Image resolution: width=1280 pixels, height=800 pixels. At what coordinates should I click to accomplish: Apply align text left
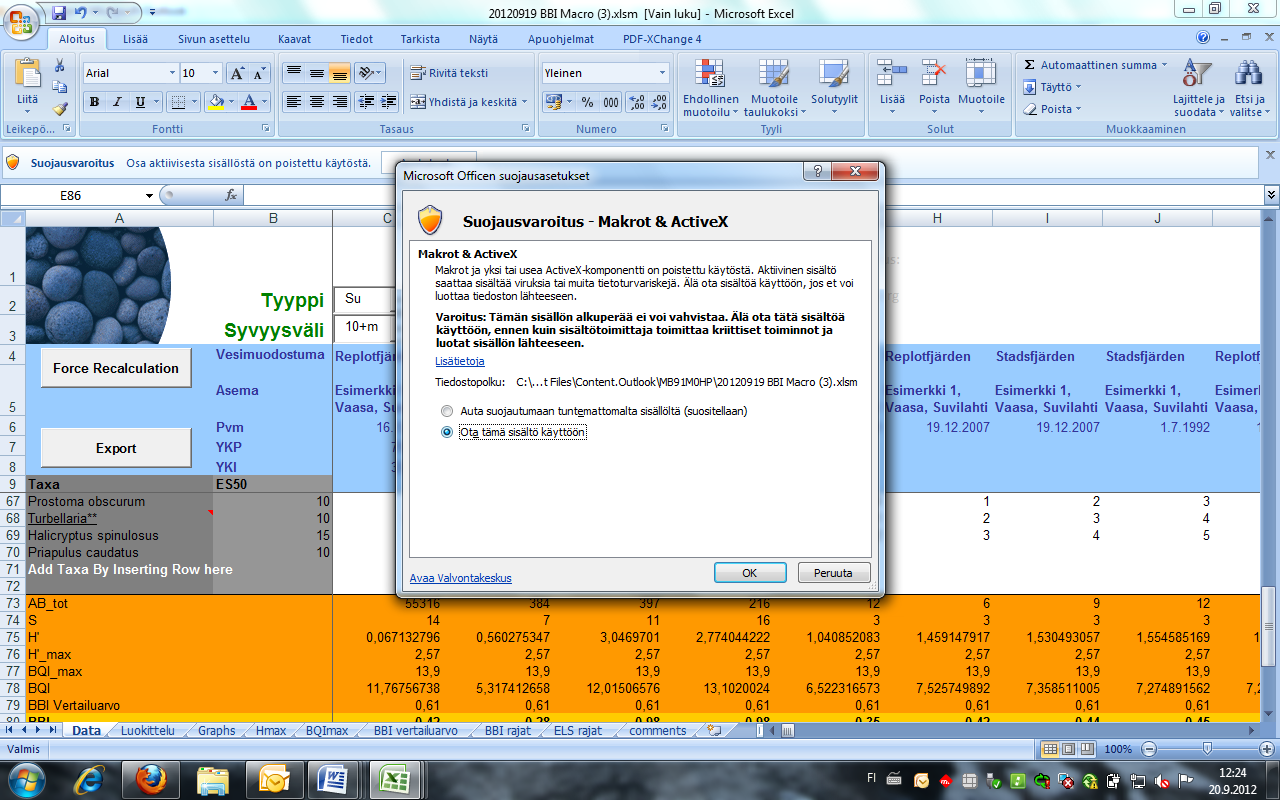pos(294,102)
